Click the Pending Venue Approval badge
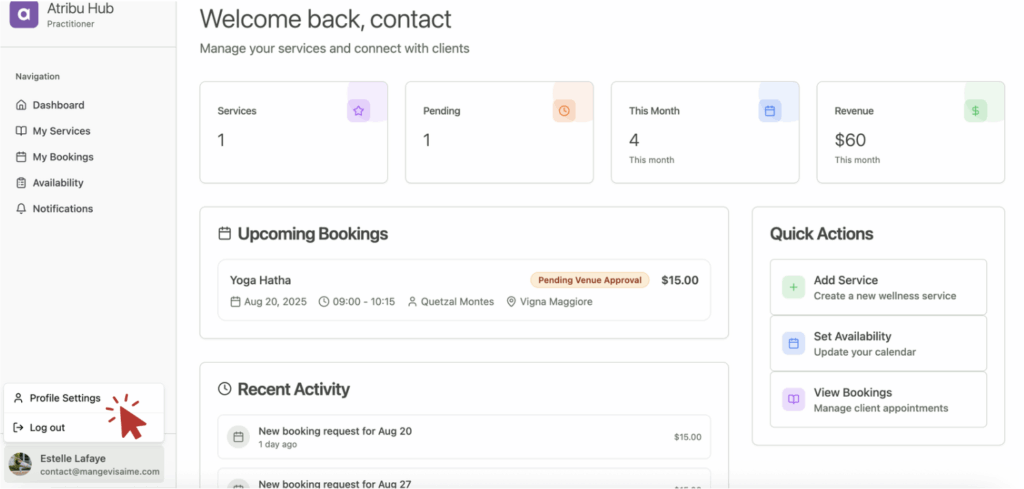Image resolution: width=1024 pixels, height=489 pixels. pos(589,280)
